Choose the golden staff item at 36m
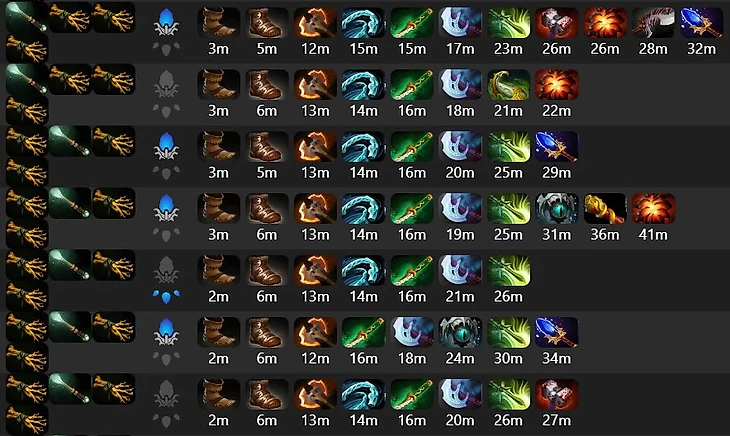Screen dimensions: 730x436 point(605,208)
